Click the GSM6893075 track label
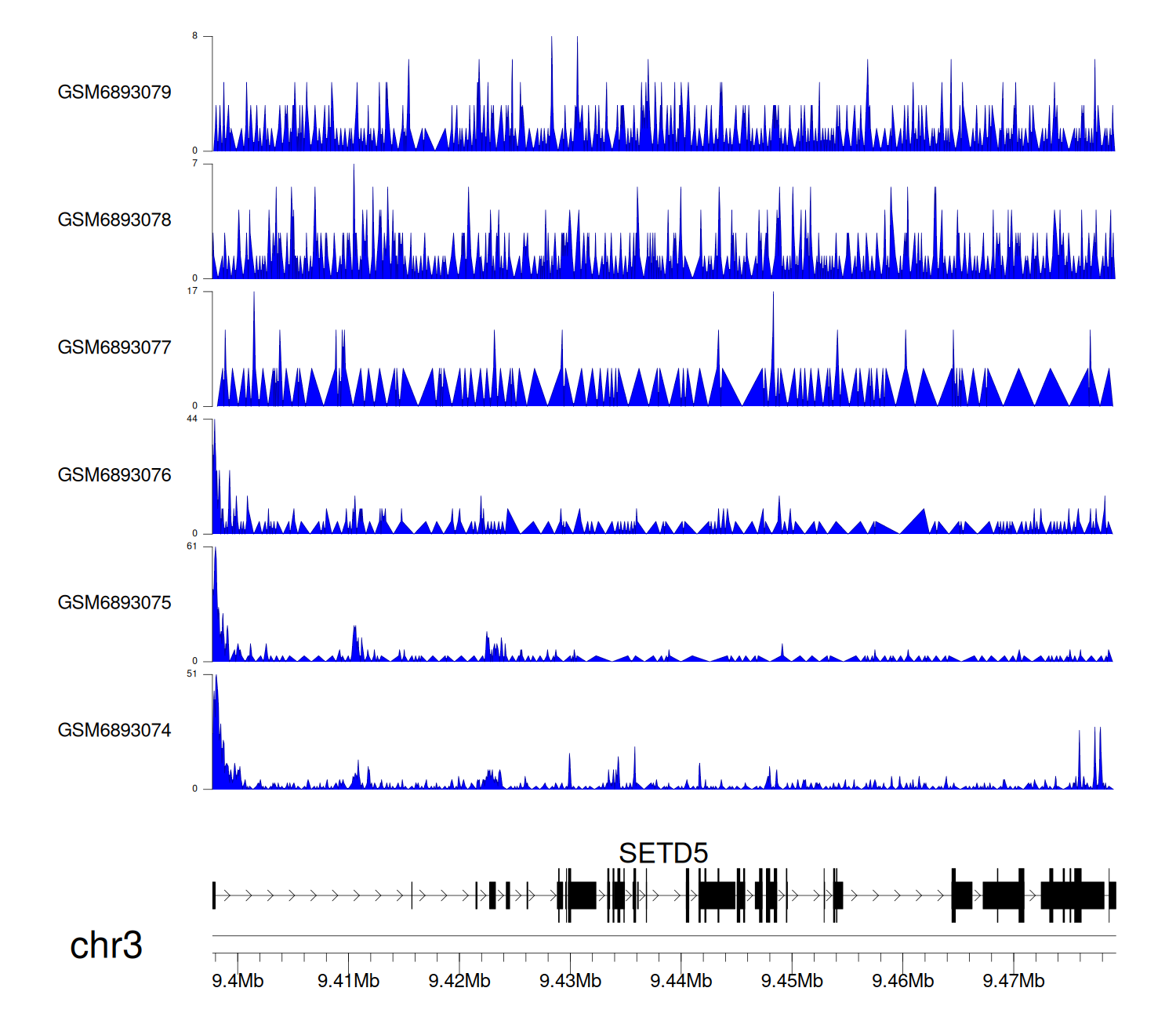Viewport: 1176px width, 1035px height. coord(114,603)
